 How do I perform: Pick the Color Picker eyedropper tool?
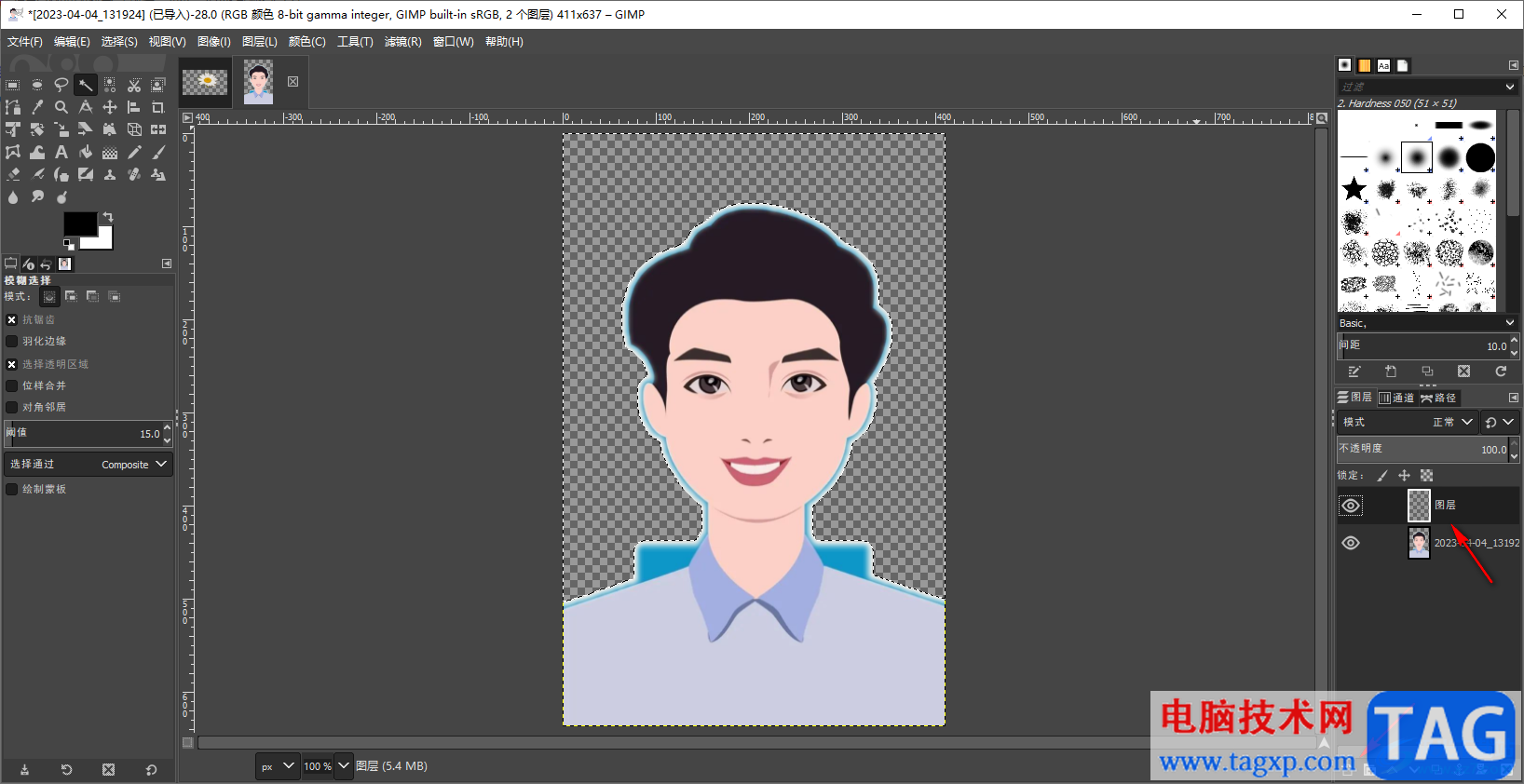[37, 107]
